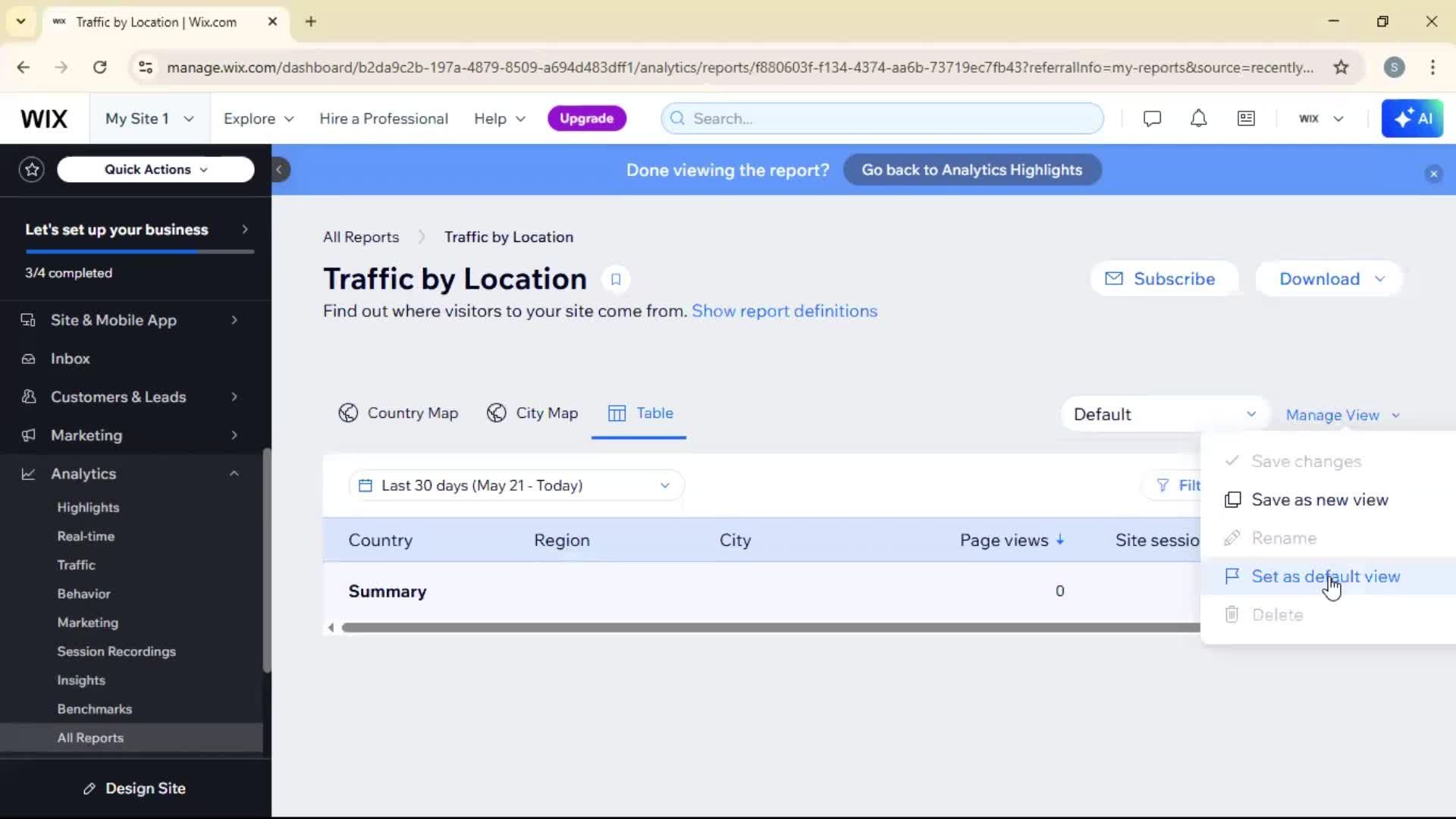This screenshot has width=1456, height=819.
Task: Choose Set as default view
Action: point(1325,576)
